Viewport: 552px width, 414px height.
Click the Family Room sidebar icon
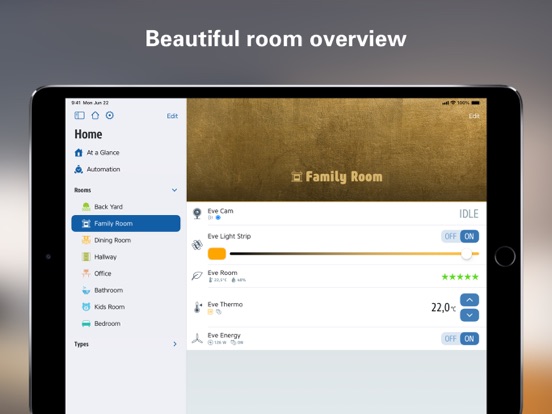coord(86,224)
